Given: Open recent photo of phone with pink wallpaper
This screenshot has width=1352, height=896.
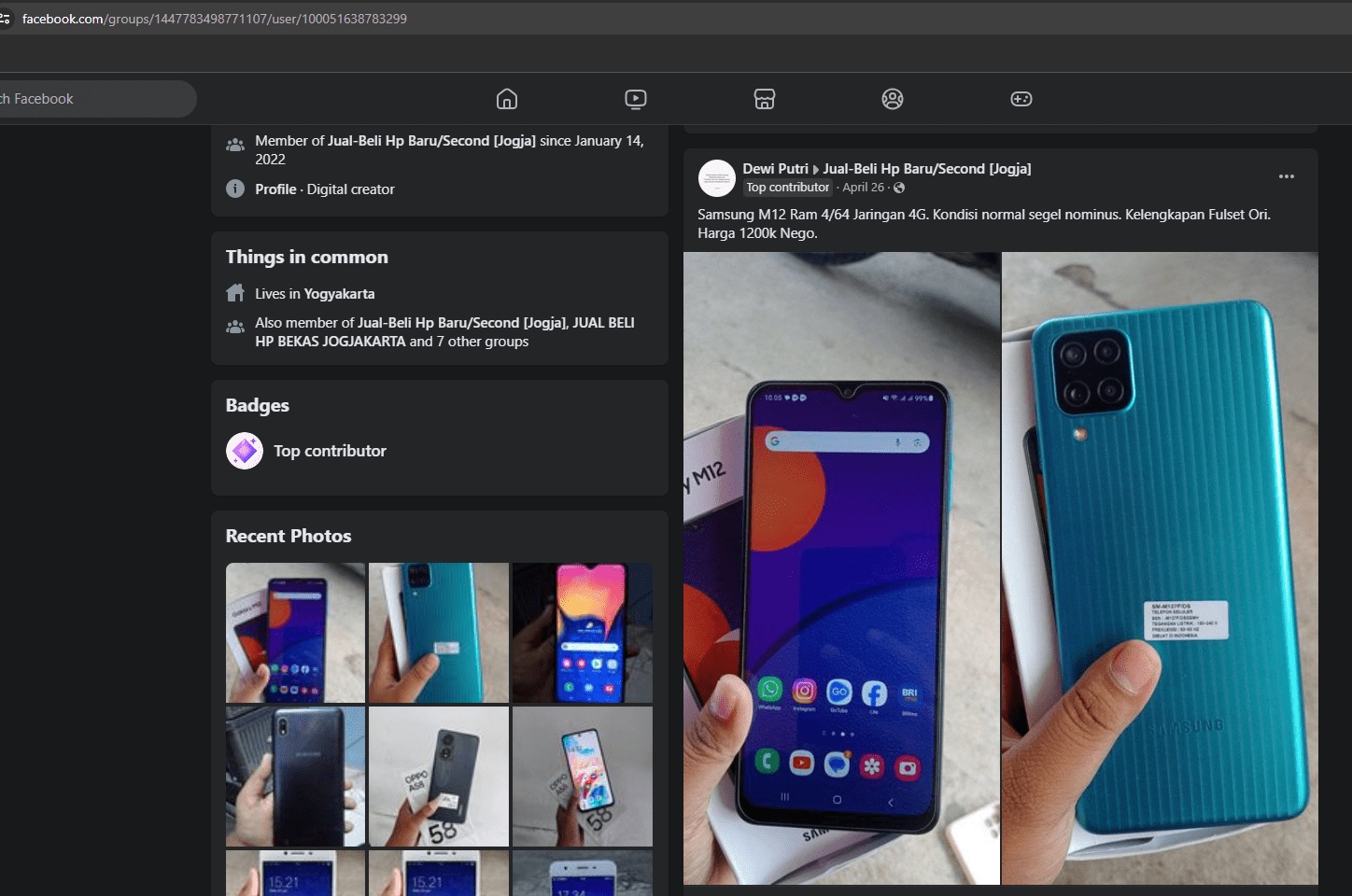Looking at the screenshot, I should [583, 633].
